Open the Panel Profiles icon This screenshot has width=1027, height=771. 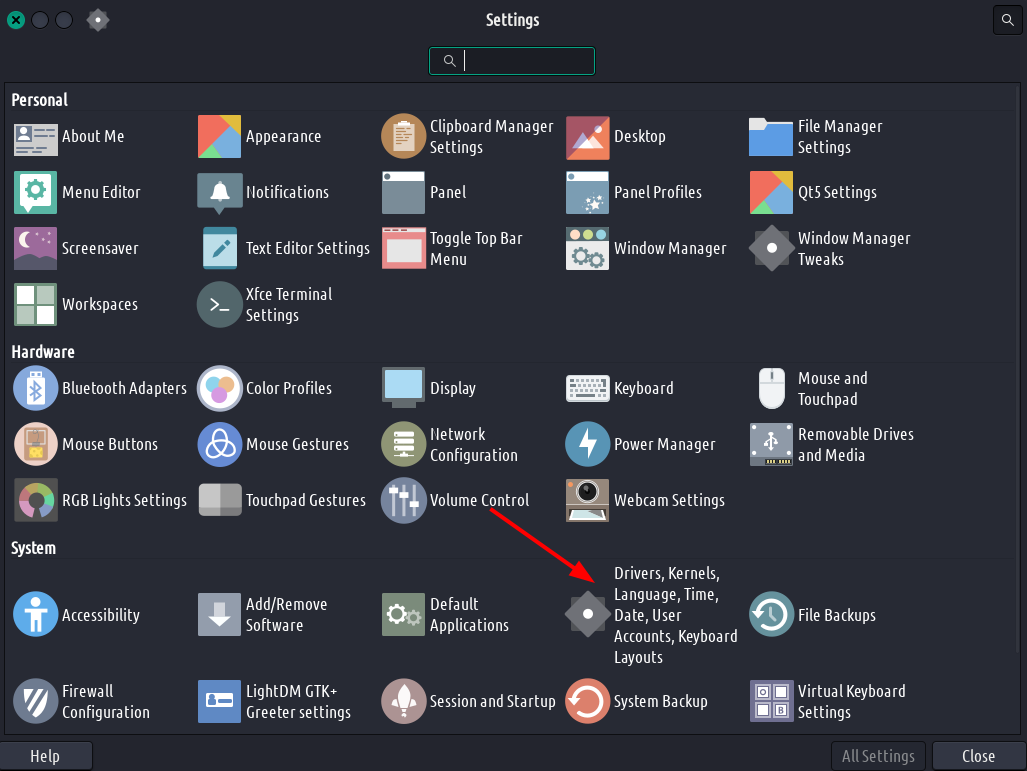(x=588, y=193)
